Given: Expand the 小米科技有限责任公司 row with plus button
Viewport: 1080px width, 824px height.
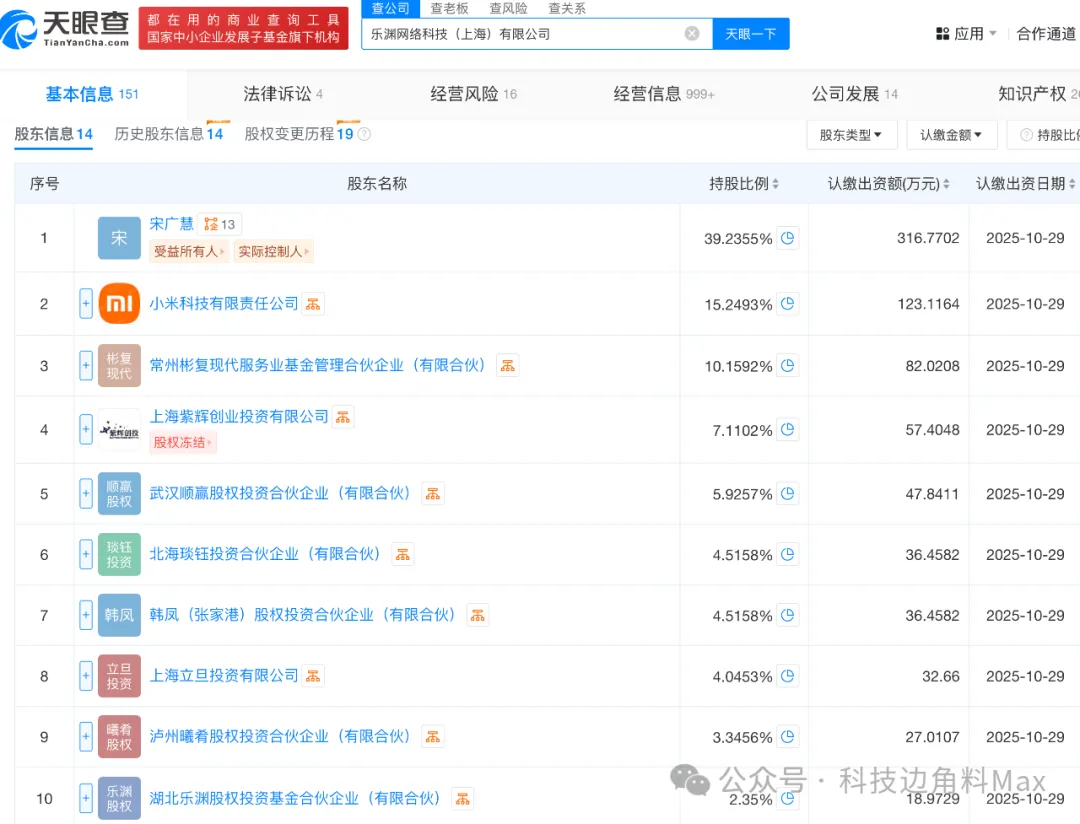Looking at the screenshot, I should tap(86, 304).
